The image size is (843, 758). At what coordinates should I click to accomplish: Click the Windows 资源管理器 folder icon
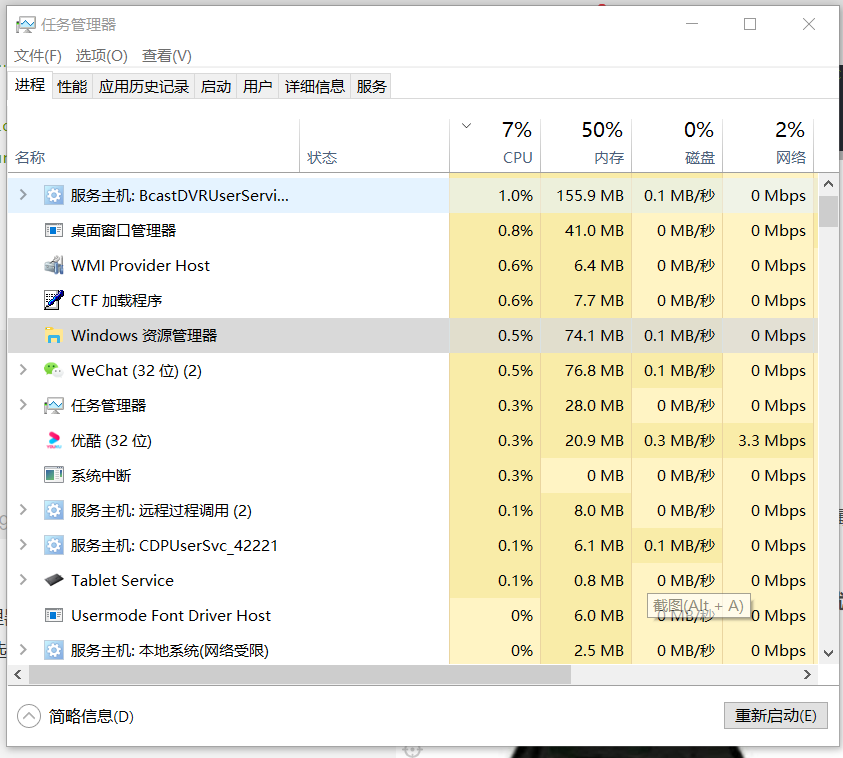click(x=53, y=335)
